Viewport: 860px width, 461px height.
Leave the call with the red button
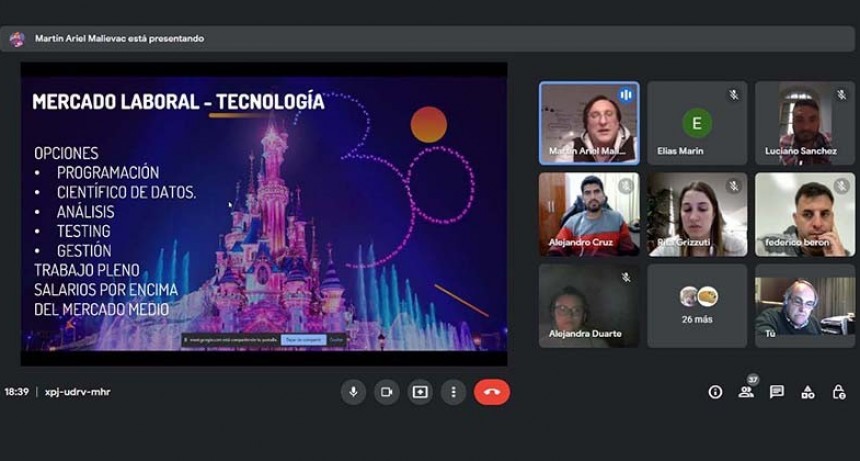492,392
